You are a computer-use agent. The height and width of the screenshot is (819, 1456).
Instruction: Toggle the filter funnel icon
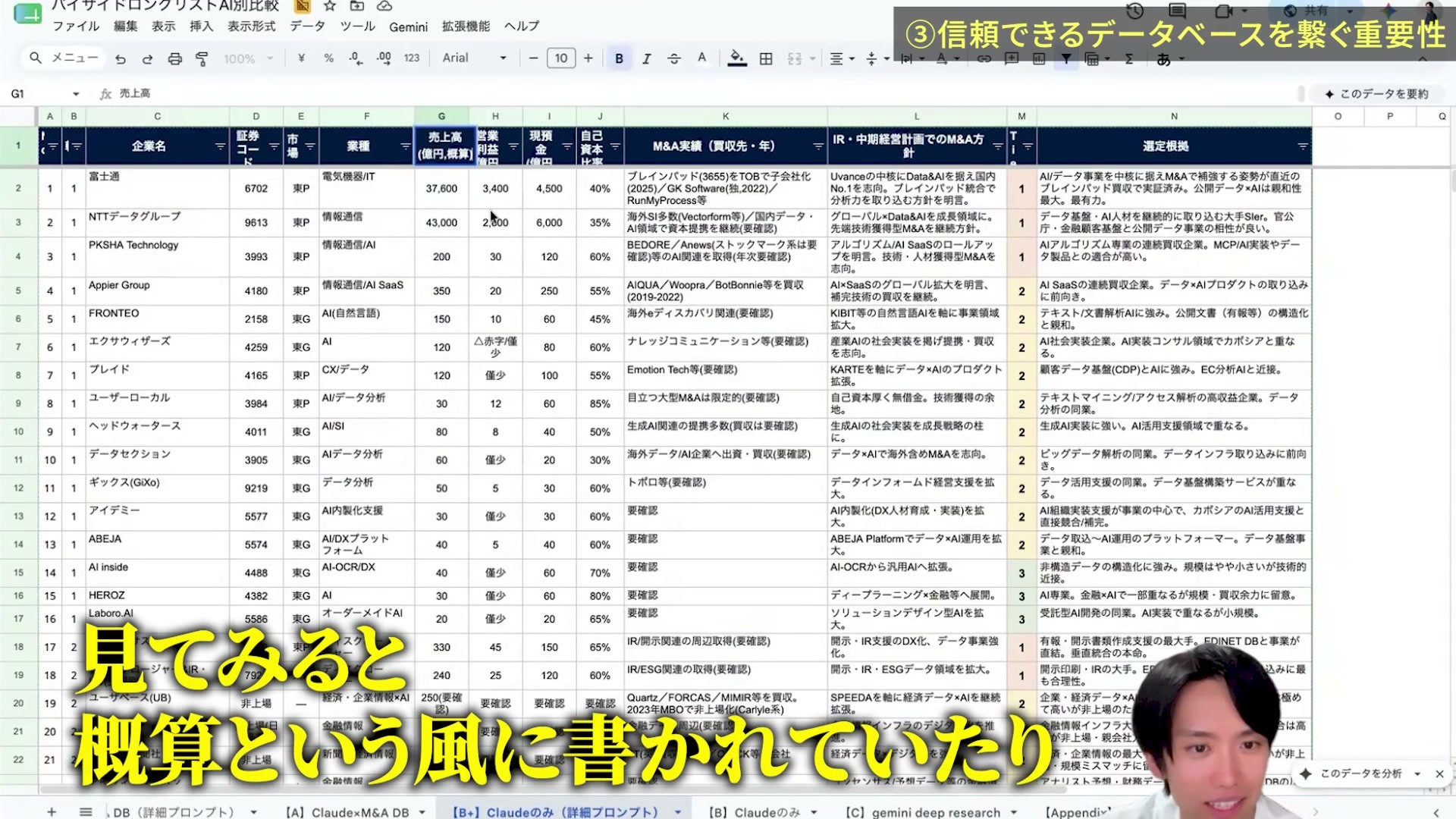(1066, 58)
